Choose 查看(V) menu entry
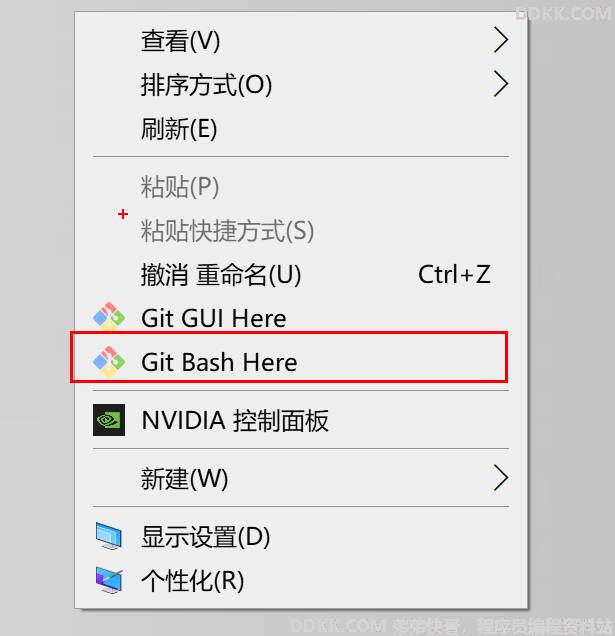Screen dimensions: 615x636 (x=301, y=40)
